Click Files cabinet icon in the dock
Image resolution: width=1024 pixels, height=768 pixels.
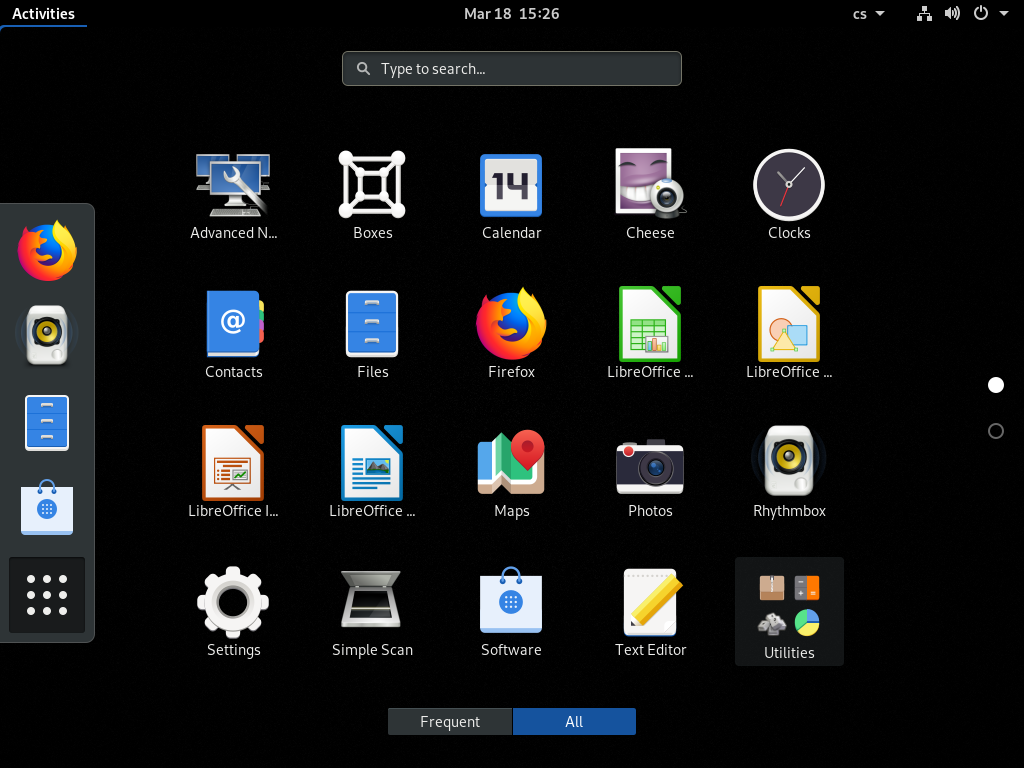[x=47, y=423]
